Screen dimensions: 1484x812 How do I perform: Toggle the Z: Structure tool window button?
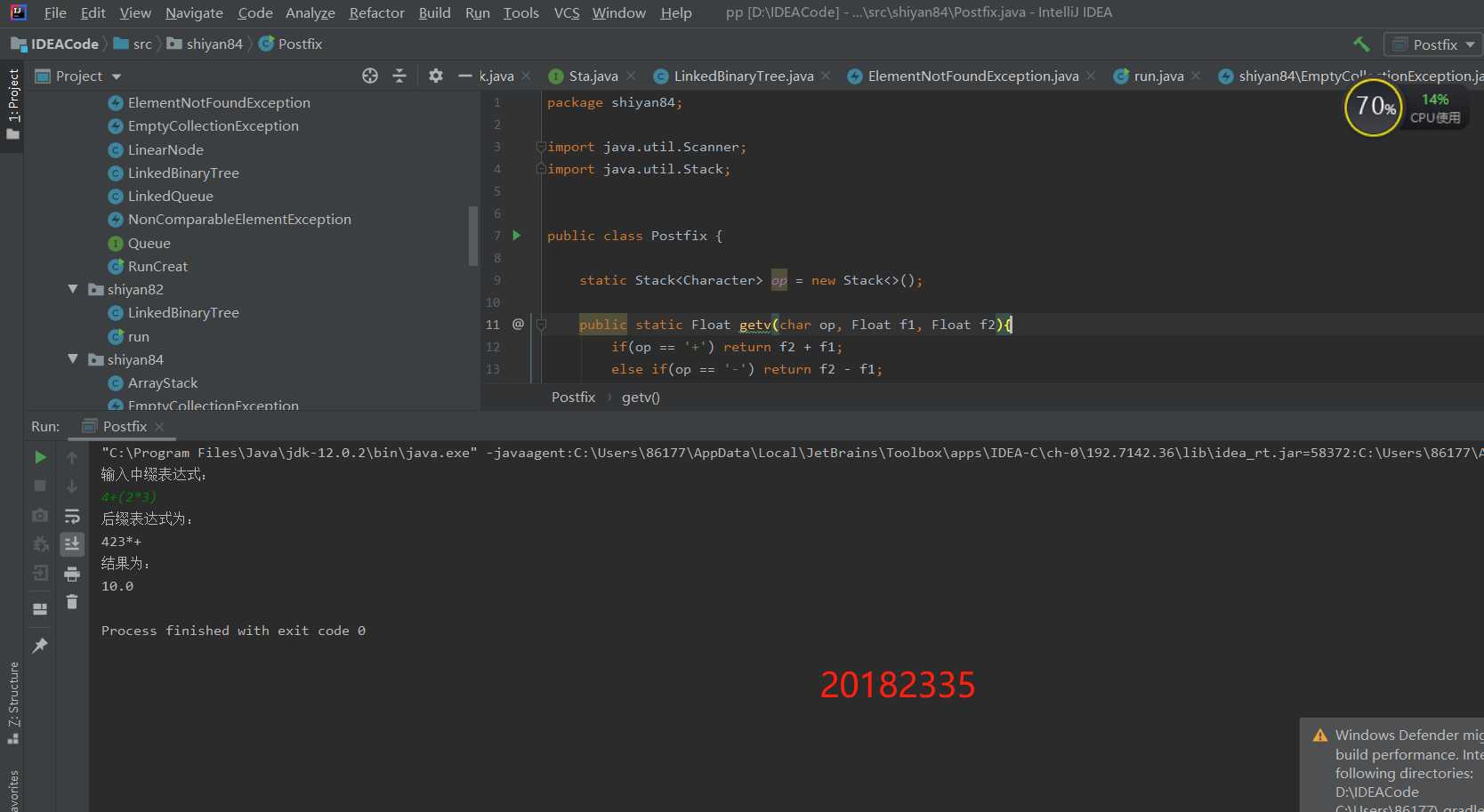click(12, 703)
